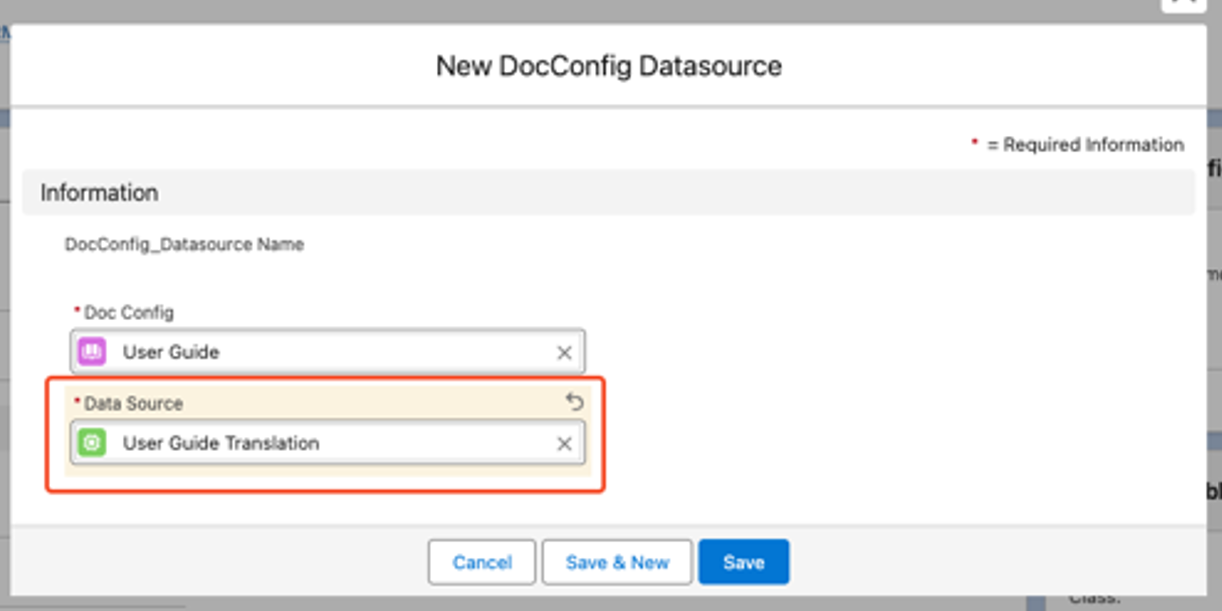Click the User Guide text in the field
1222x611 pixels.
pyautogui.click(x=171, y=352)
